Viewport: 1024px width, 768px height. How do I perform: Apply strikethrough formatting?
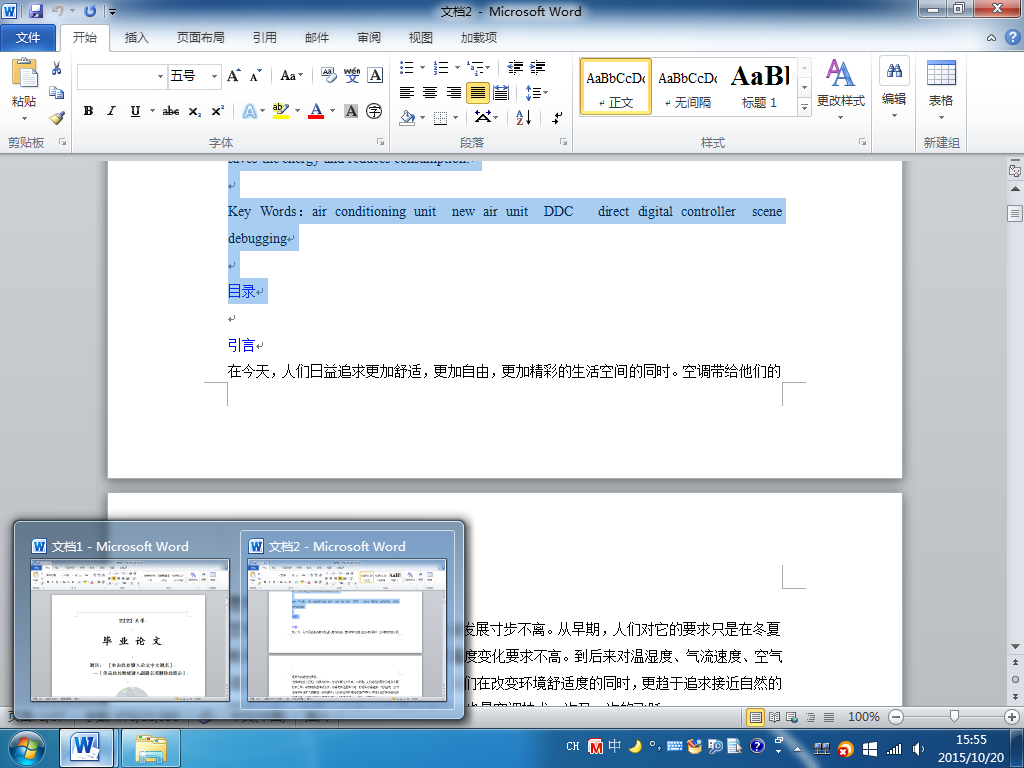(171, 111)
